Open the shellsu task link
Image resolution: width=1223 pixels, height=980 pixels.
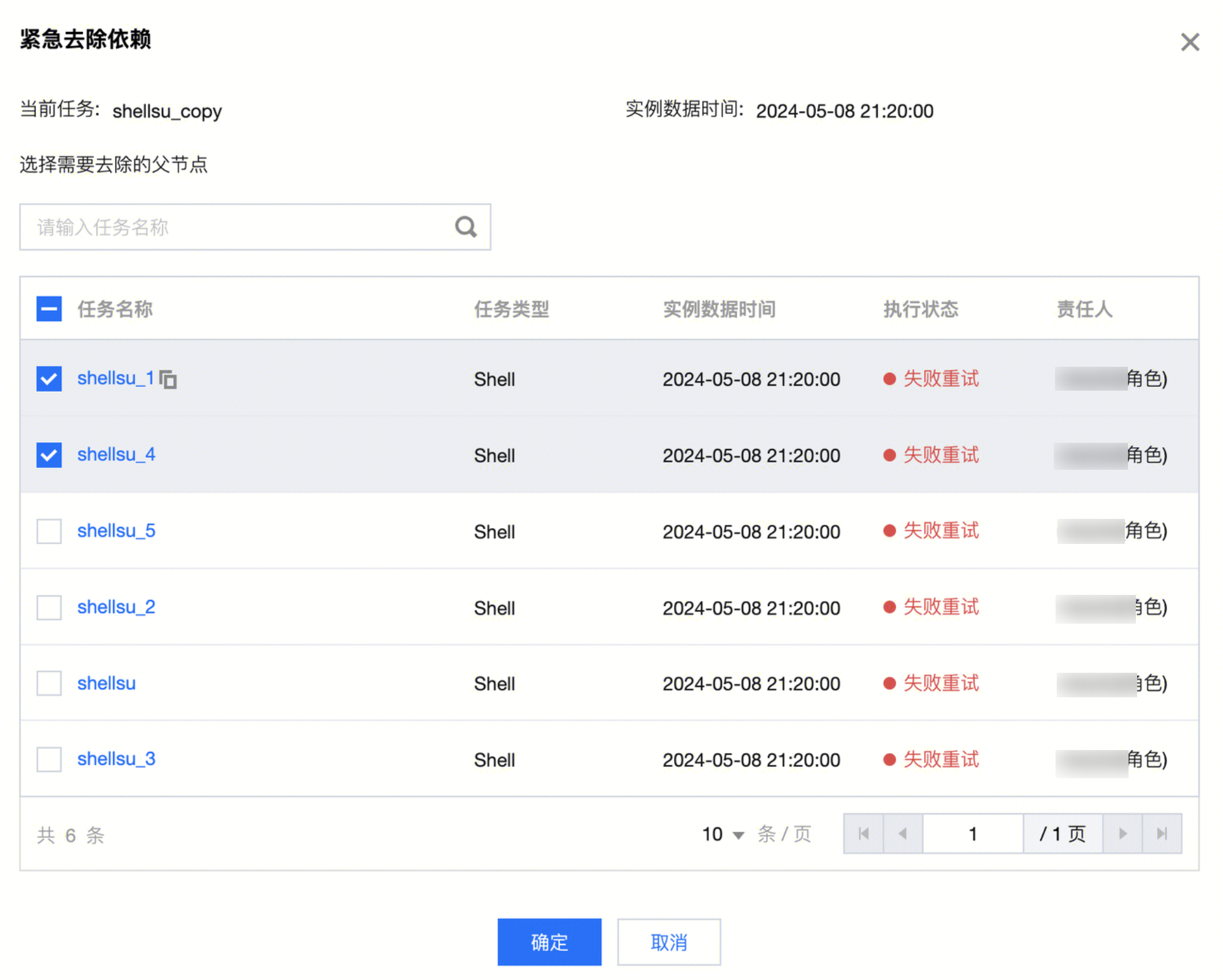click(x=106, y=683)
